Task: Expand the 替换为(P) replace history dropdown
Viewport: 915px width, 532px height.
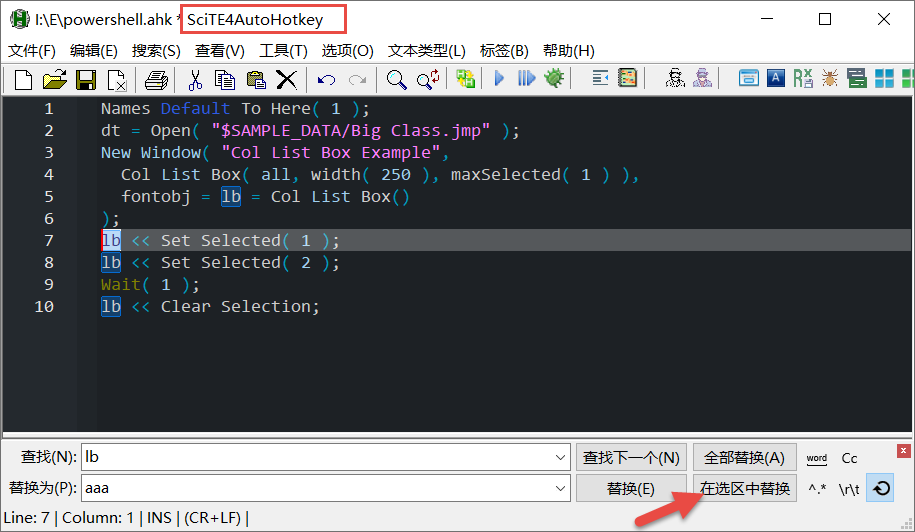Action: coord(560,488)
